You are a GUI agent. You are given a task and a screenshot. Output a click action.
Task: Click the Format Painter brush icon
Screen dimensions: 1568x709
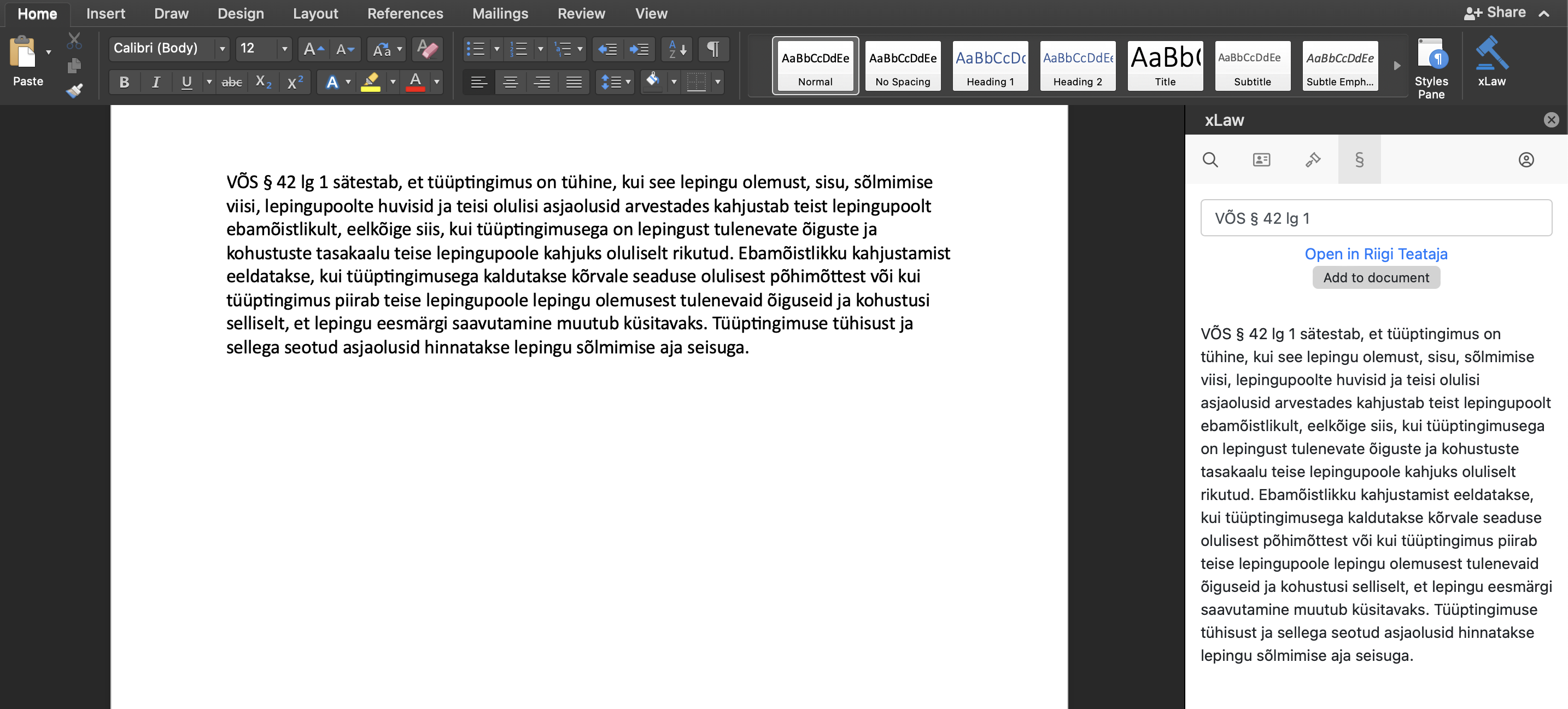[74, 91]
